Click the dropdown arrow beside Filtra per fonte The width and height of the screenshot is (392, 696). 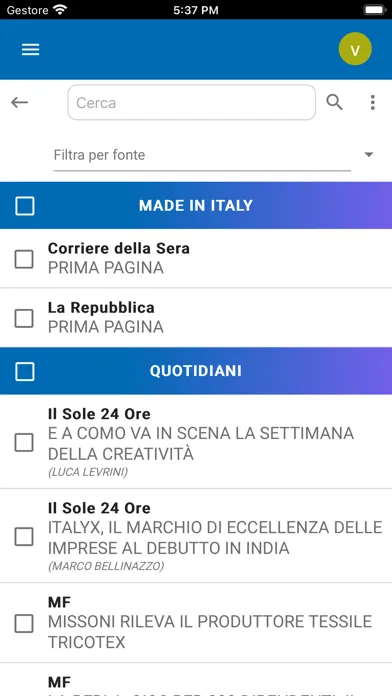[368, 155]
